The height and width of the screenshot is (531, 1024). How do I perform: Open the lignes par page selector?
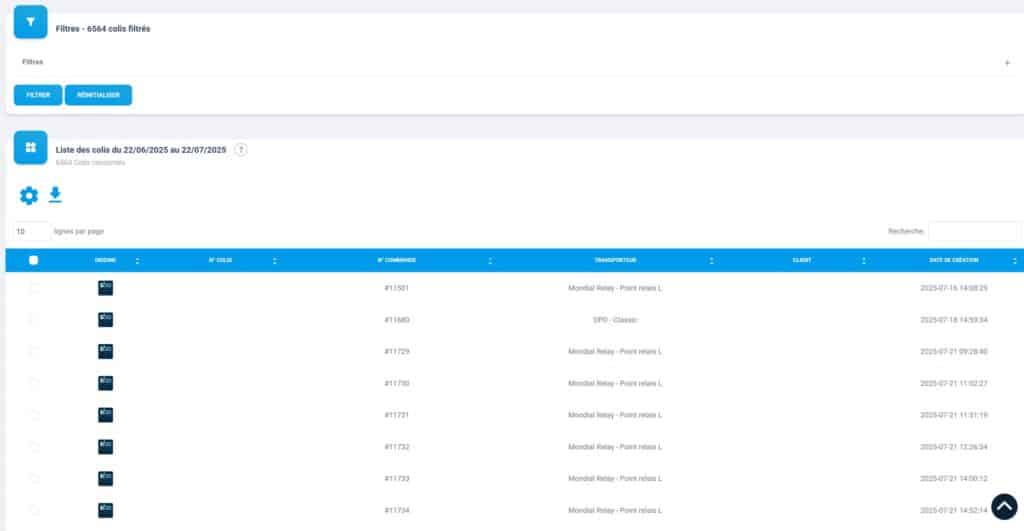point(31,231)
